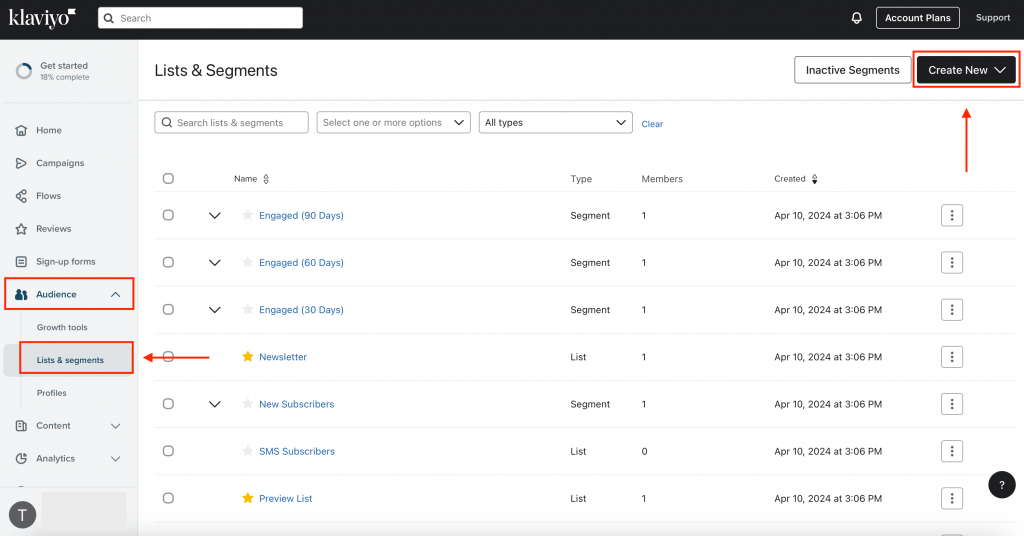Expand the Engaged (30 Days) row chevron
1024x536 pixels.
pos(214,309)
